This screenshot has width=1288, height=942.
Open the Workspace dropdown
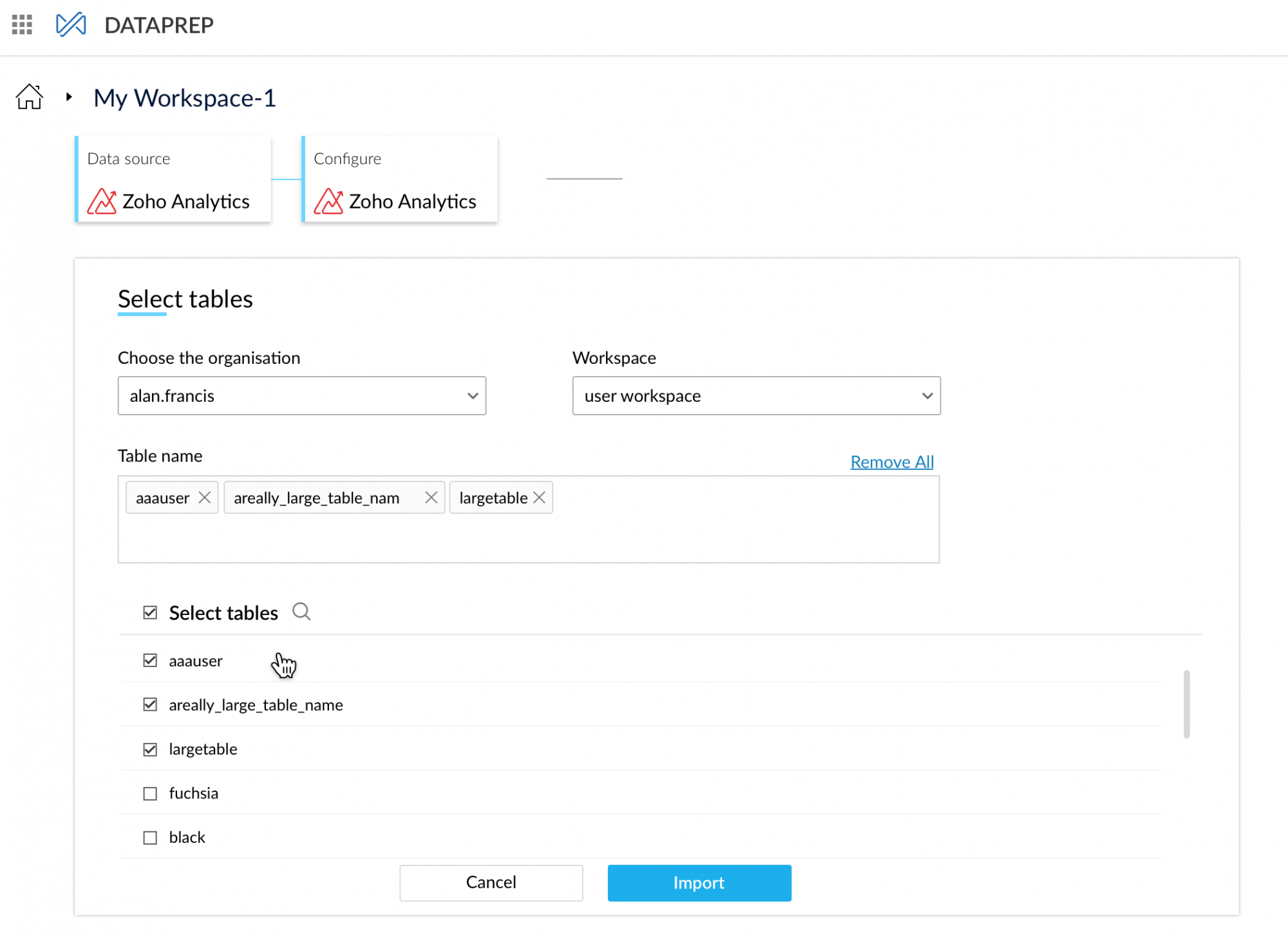[756, 395]
